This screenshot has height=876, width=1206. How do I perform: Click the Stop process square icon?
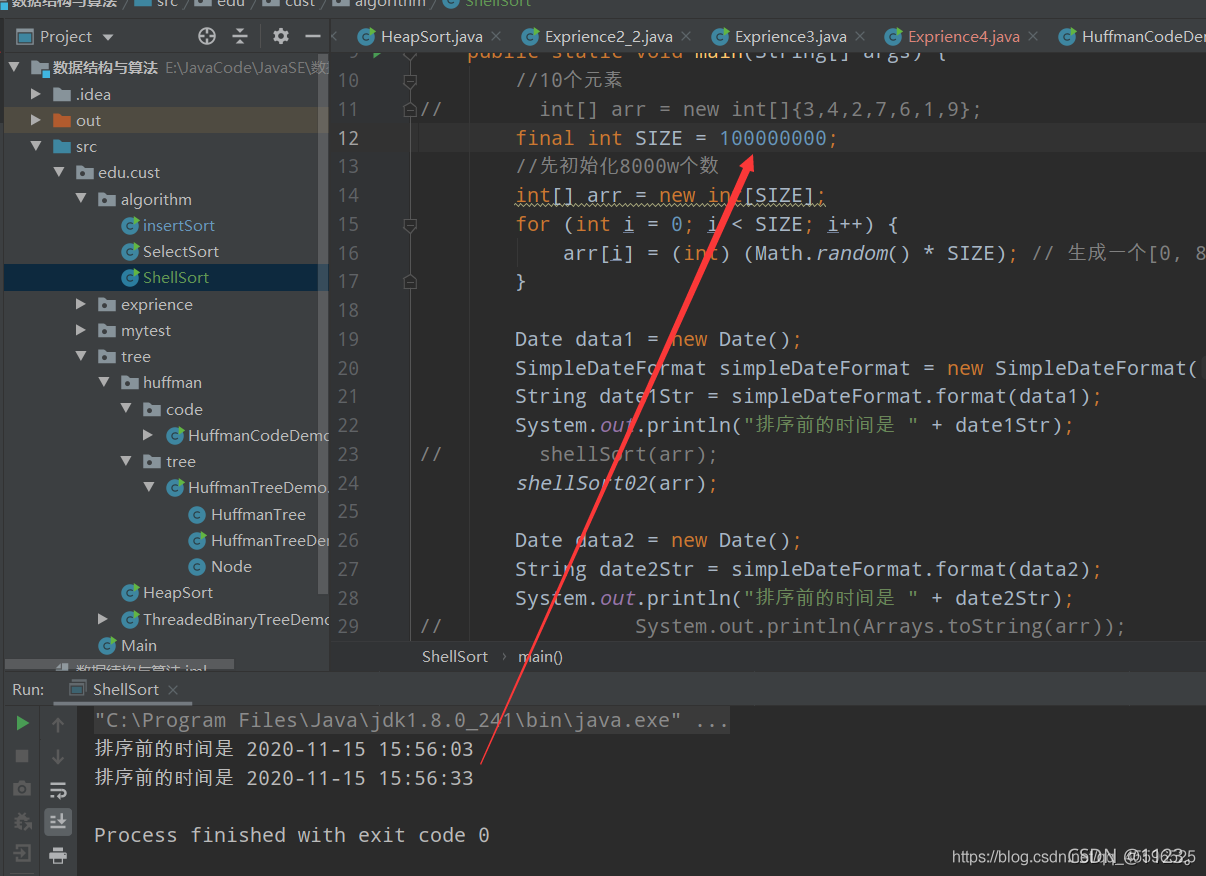[22, 756]
